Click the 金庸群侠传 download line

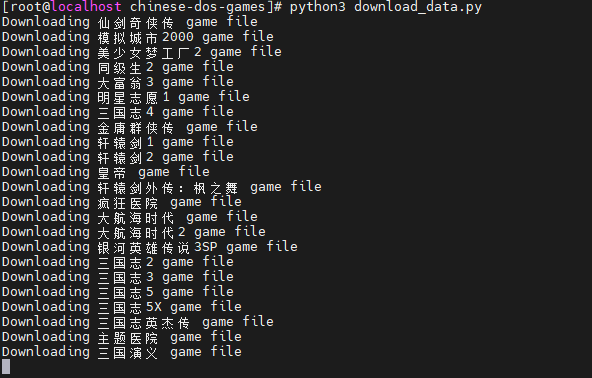130,127
